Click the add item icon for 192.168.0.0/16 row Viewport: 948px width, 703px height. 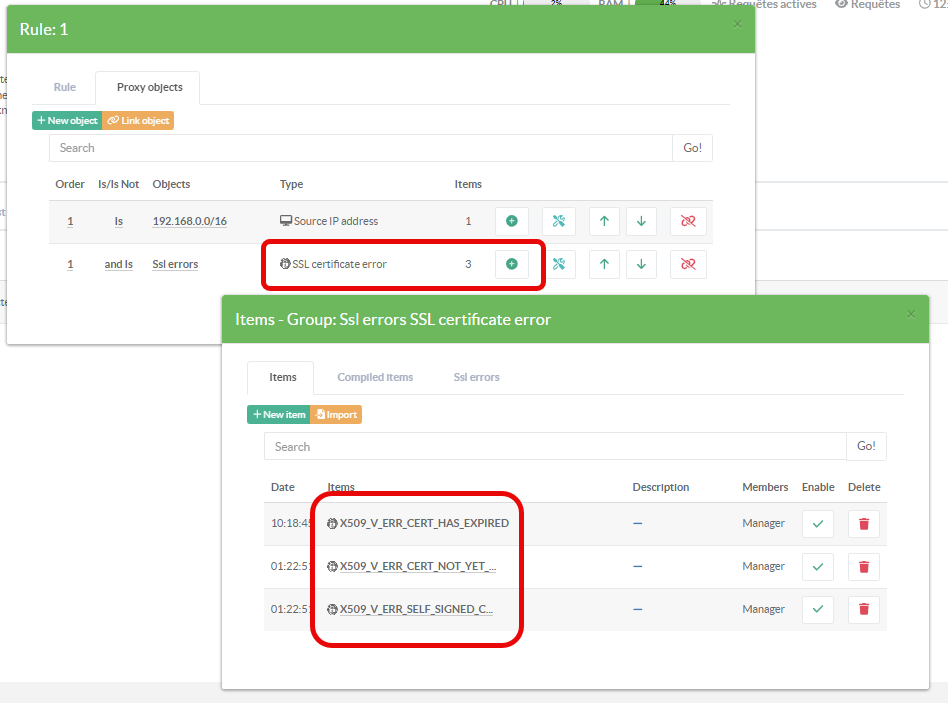tap(511, 221)
